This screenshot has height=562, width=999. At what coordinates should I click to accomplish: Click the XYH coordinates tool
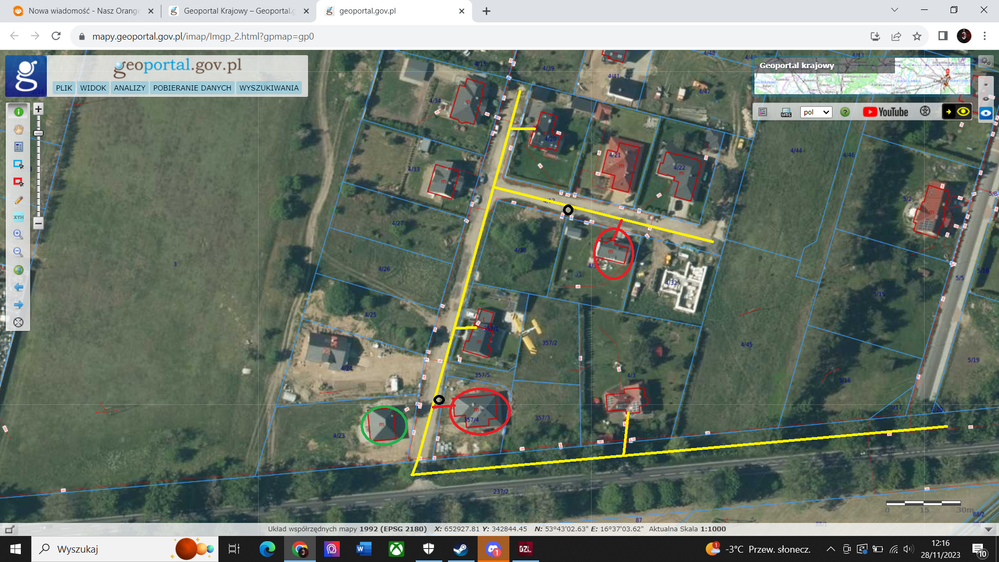click(x=18, y=217)
